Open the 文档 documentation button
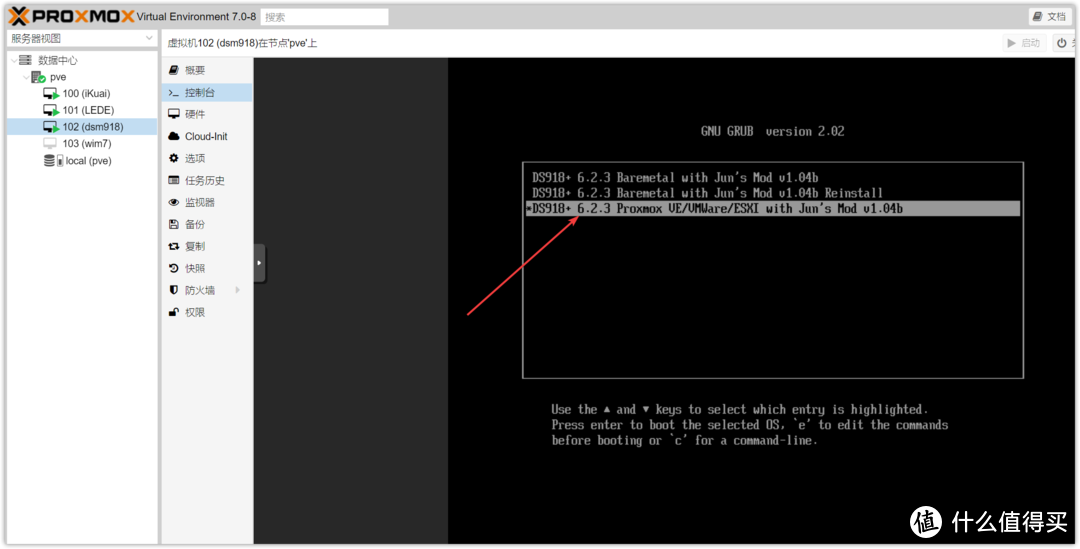This screenshot has width=1080, height=549. (x=1050, y=17)
